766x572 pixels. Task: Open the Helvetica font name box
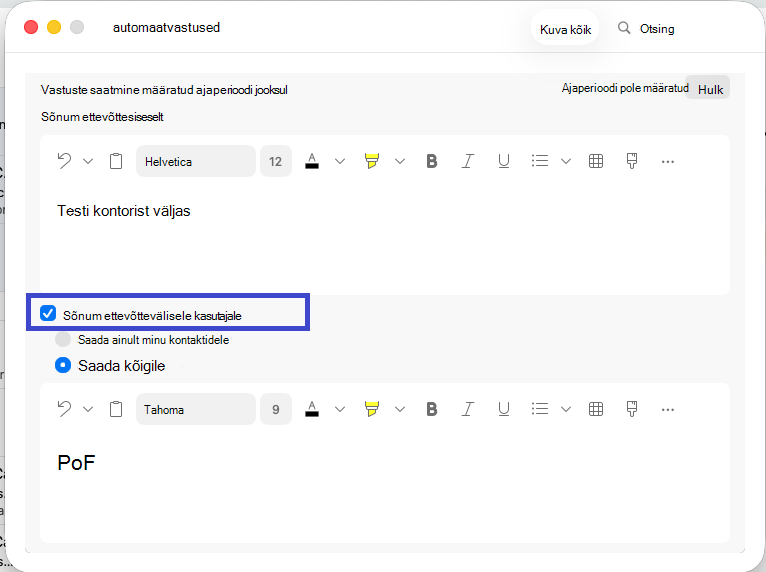[195, 161]
